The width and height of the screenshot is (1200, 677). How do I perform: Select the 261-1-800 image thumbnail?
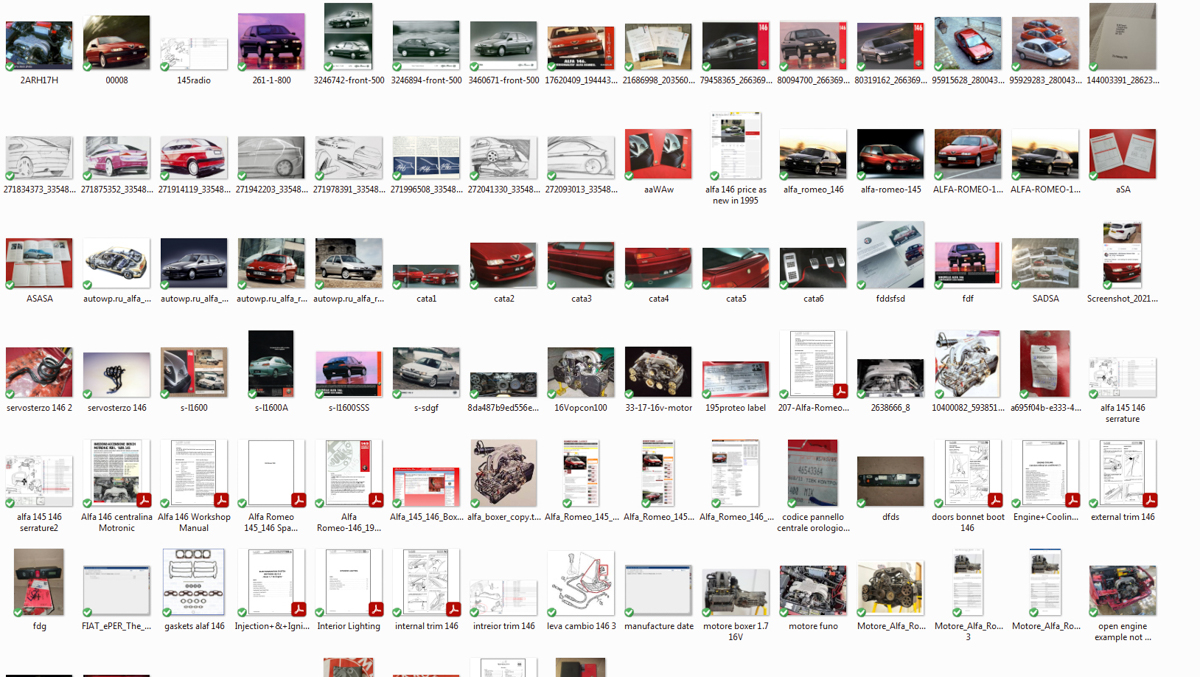[271, 42]
